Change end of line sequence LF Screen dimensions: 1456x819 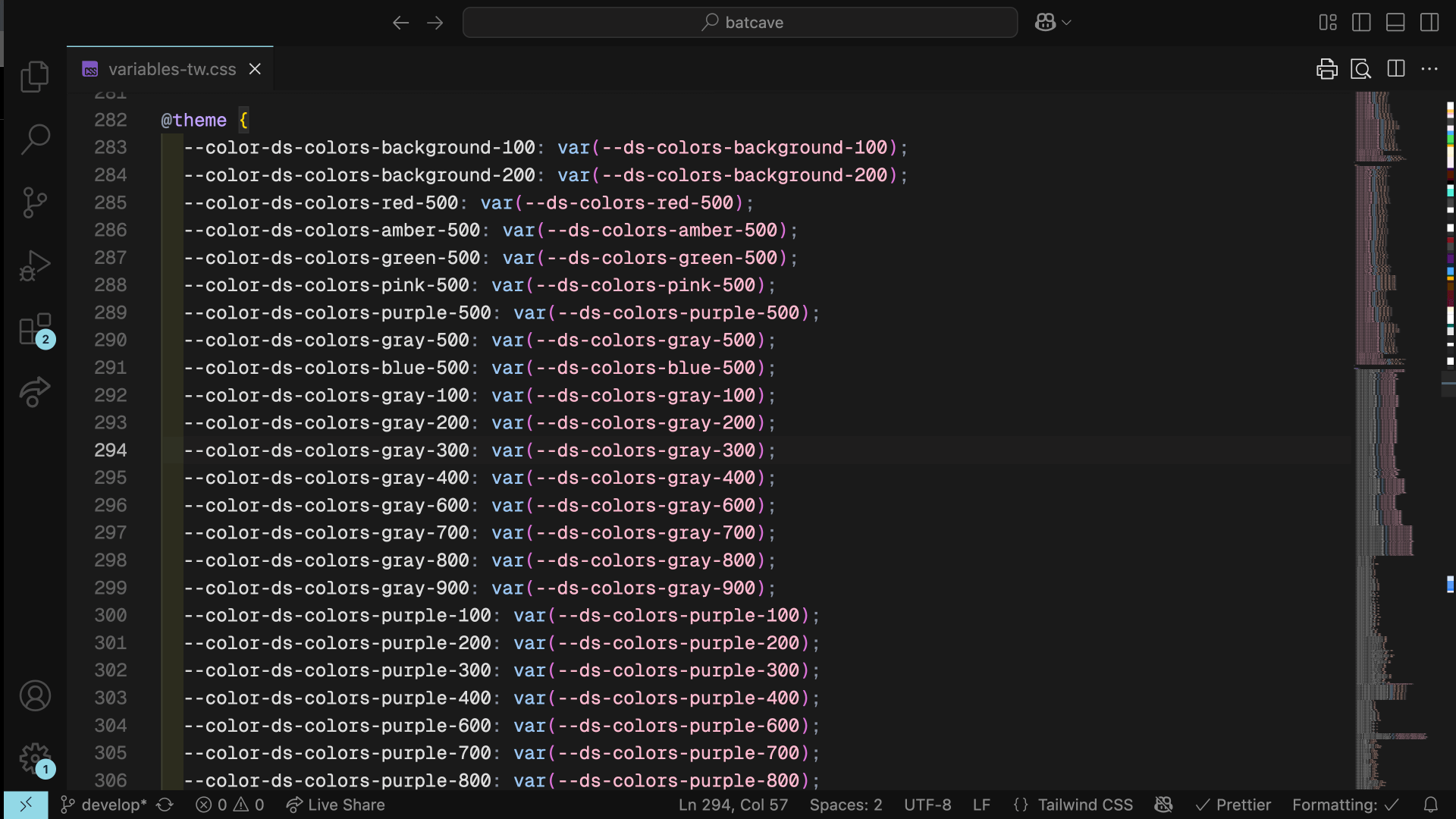(981, 805)
